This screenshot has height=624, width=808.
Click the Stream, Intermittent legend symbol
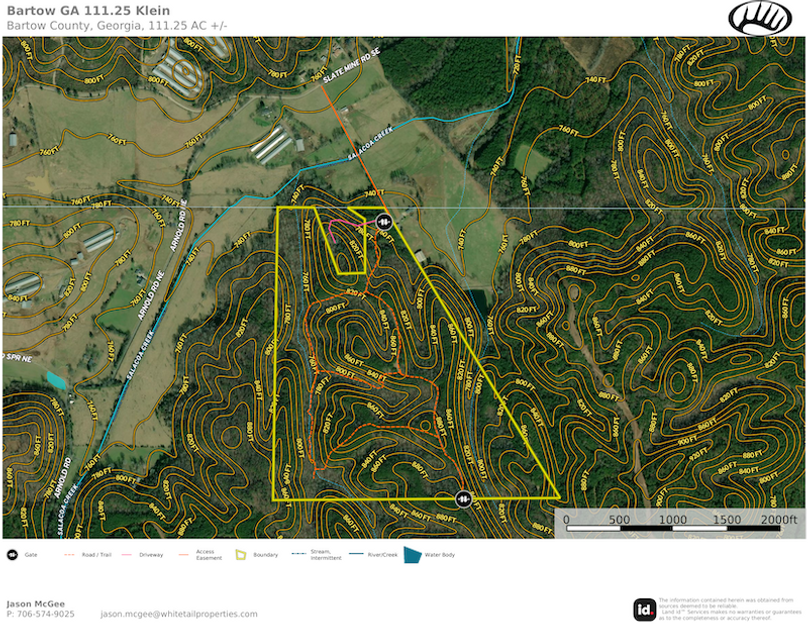[x=297, y=553]
